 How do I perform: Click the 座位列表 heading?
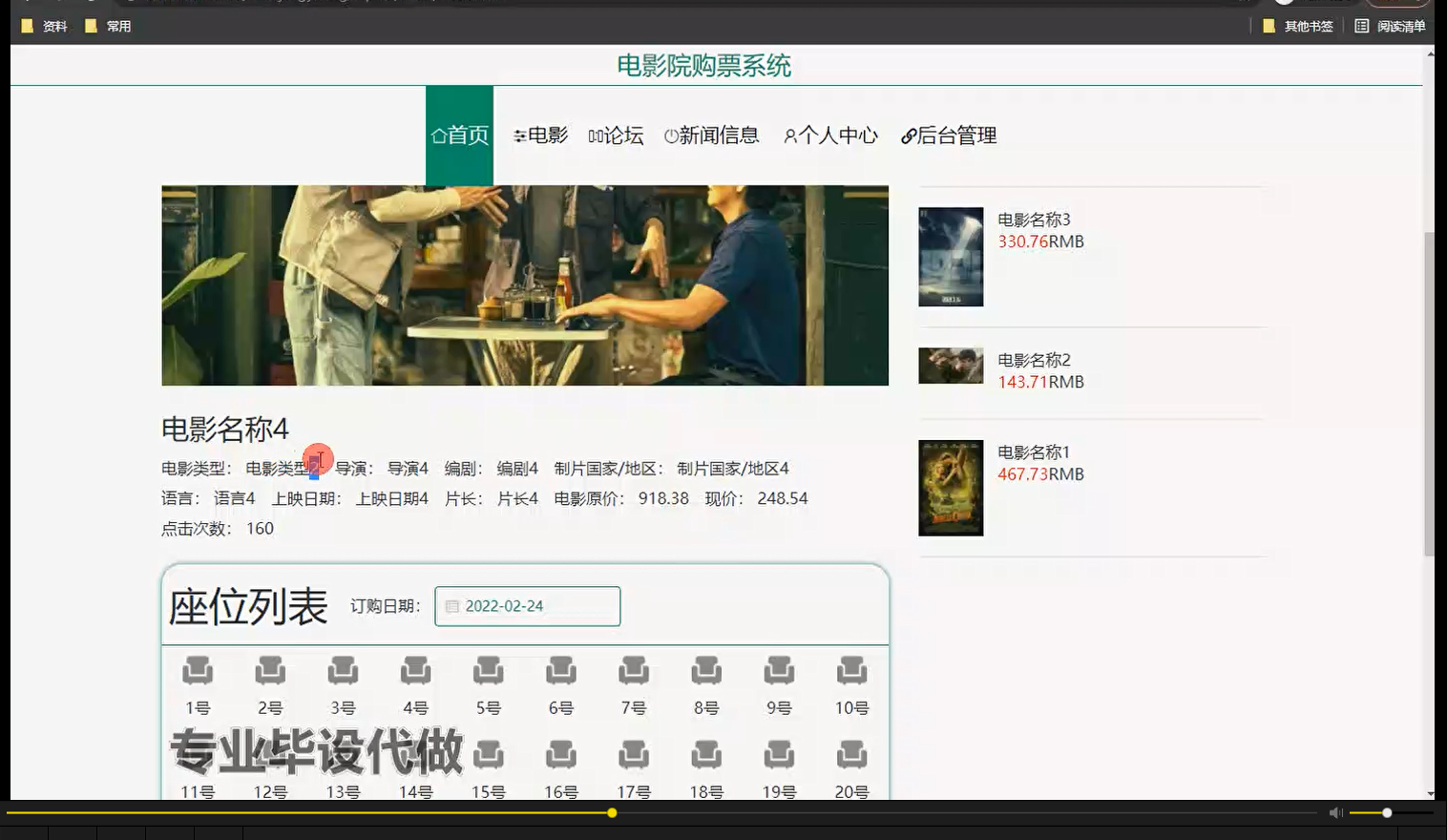(248, 607)
